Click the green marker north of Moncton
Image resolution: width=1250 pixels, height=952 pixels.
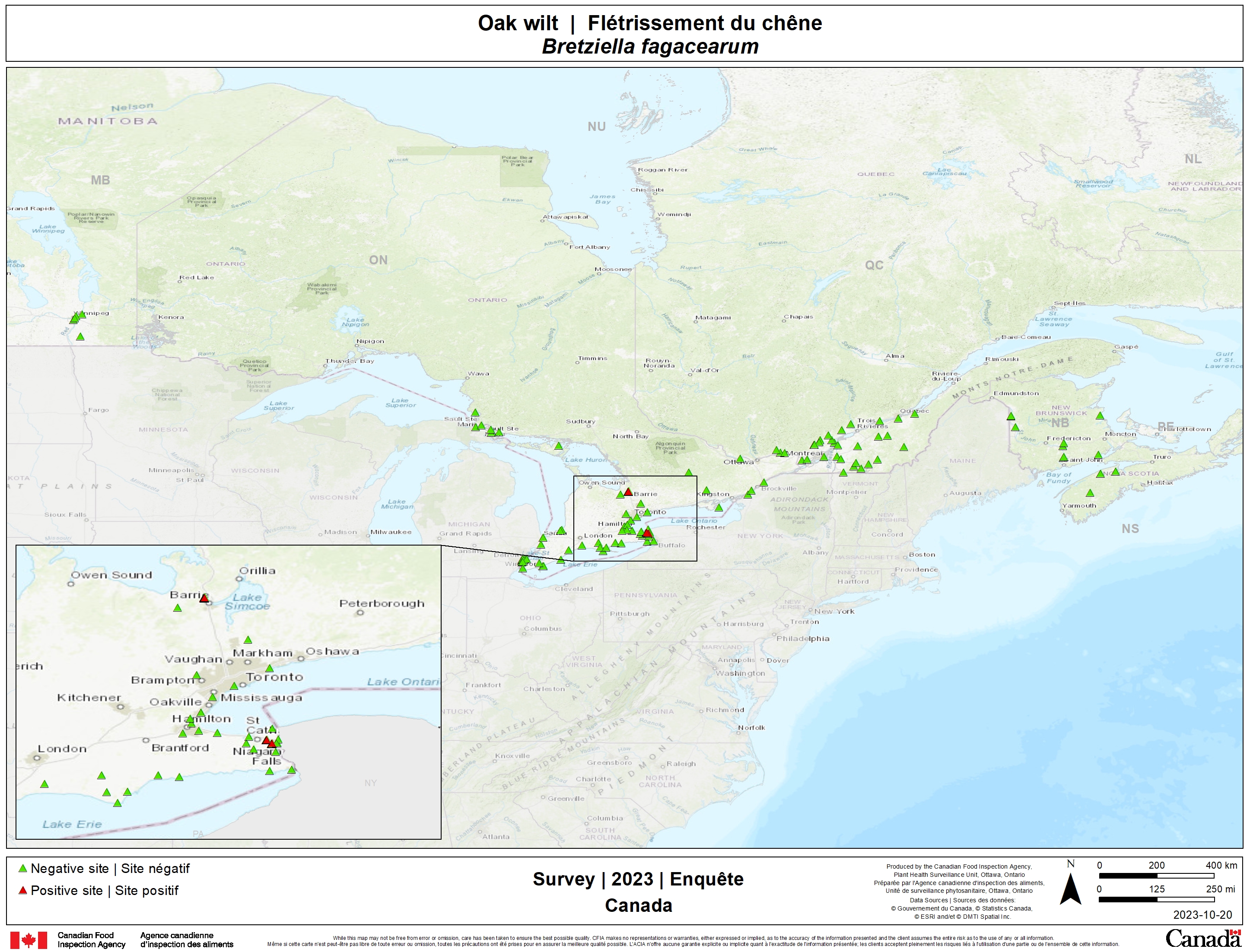click(x=1100, y=416)
